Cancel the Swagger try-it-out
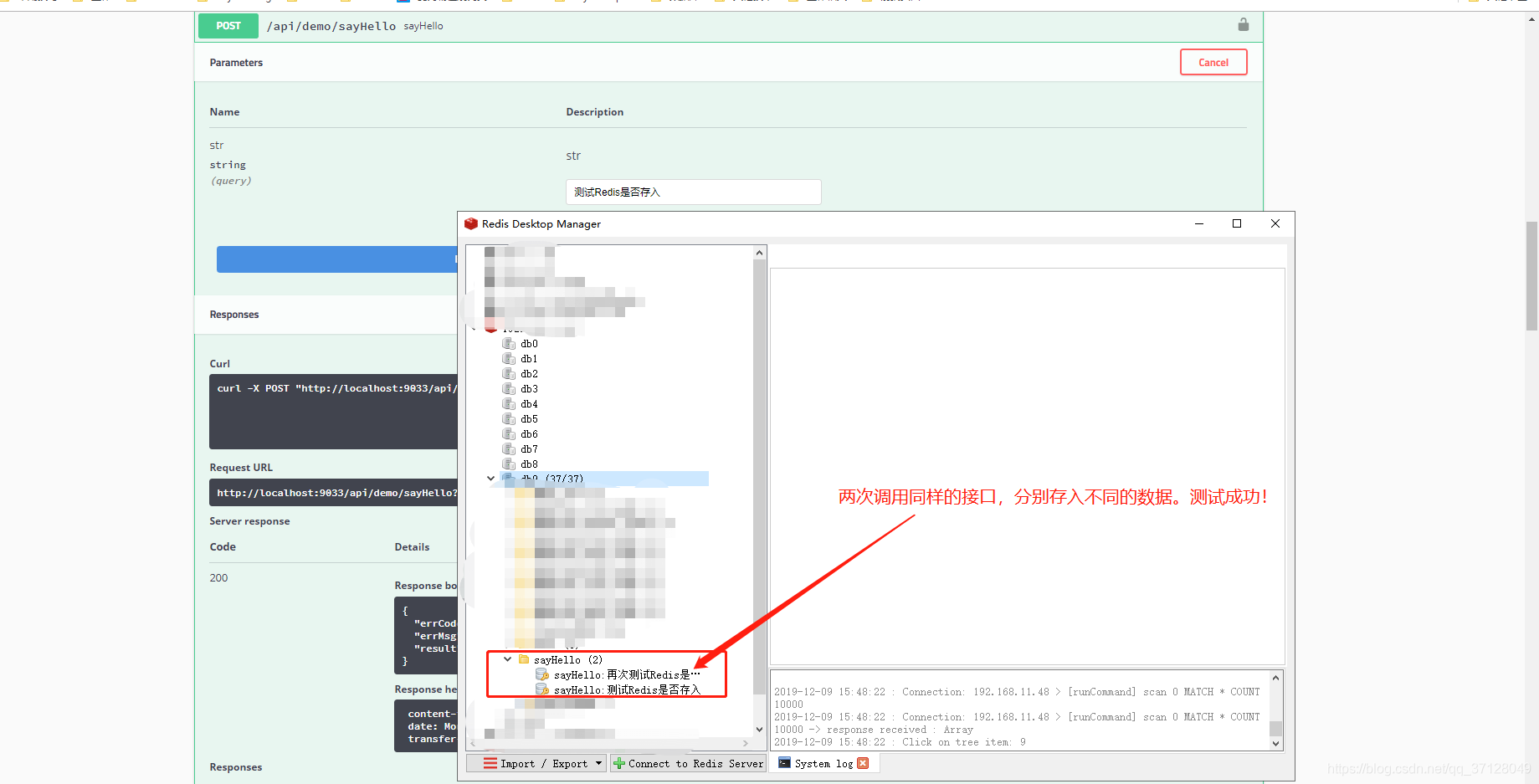1539x784 pixels. coord(1213,63)
